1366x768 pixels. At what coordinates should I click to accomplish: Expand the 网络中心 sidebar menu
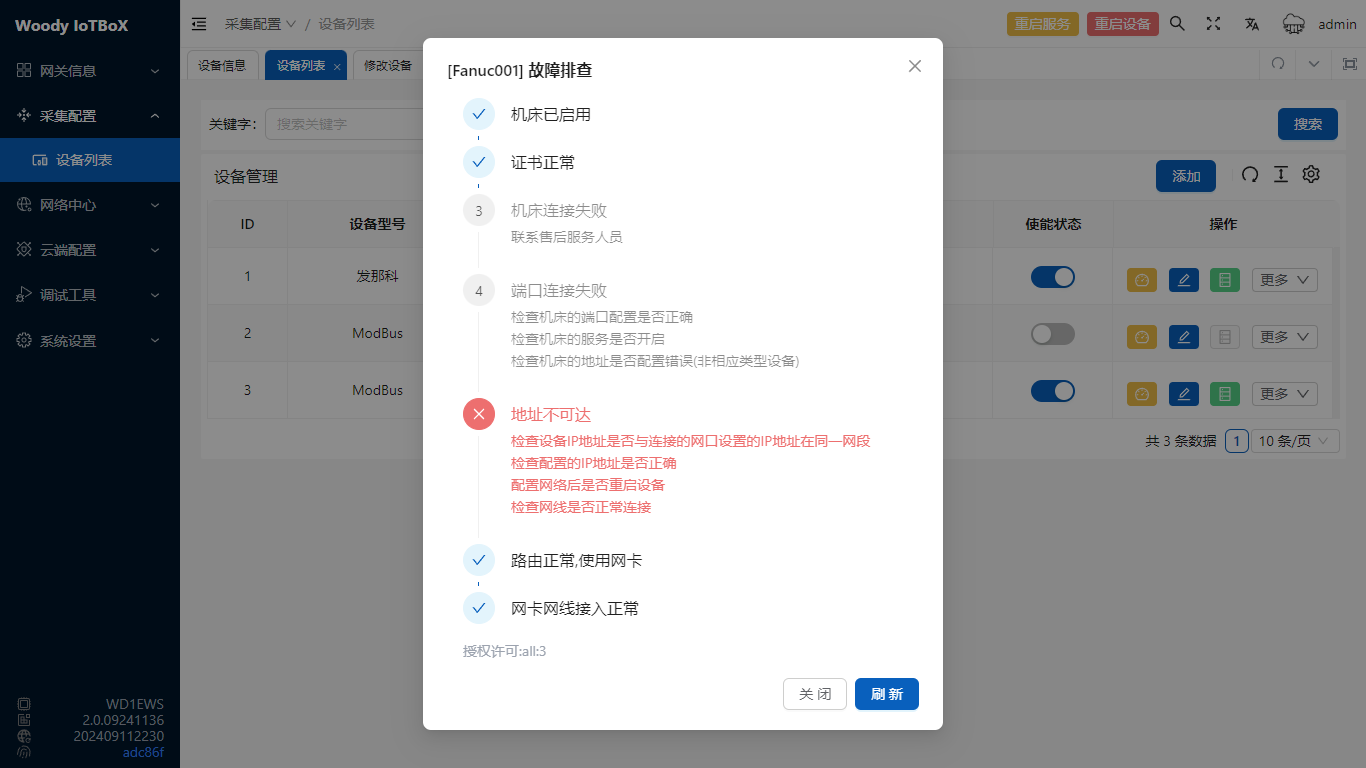pyautogui.click(x=90, y=205)
